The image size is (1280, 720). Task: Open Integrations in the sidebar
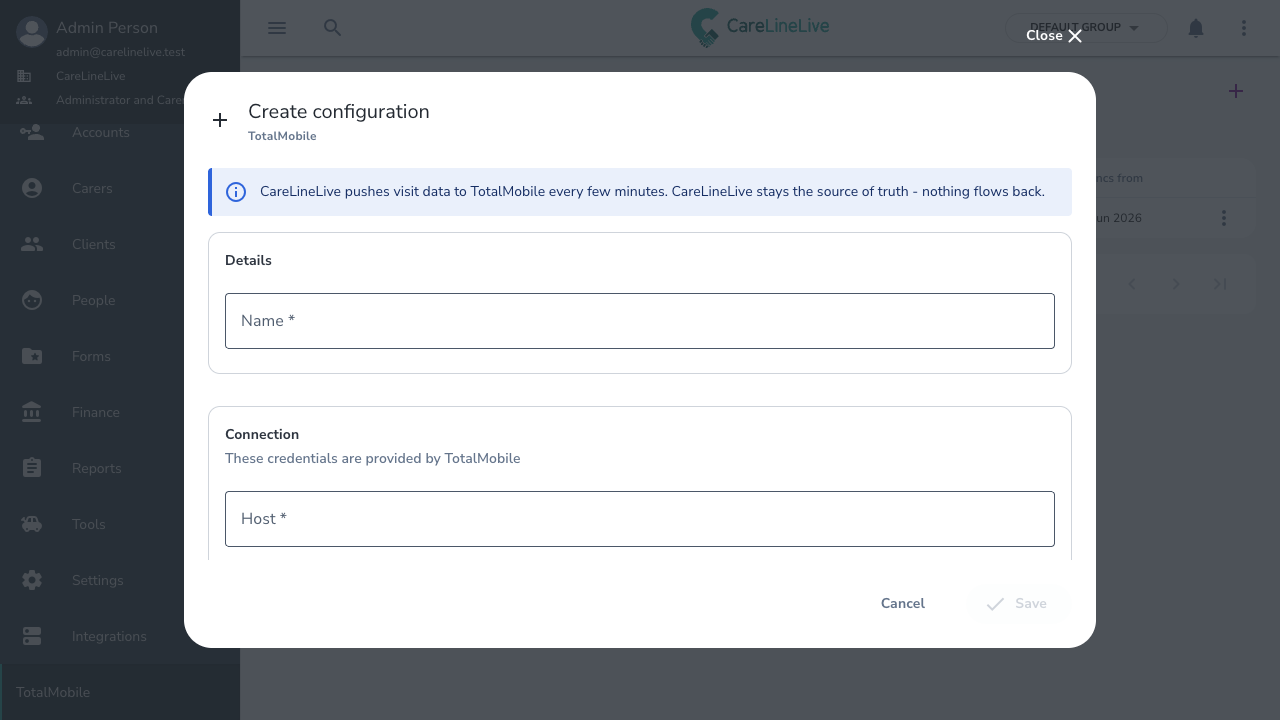coord(120,636)
